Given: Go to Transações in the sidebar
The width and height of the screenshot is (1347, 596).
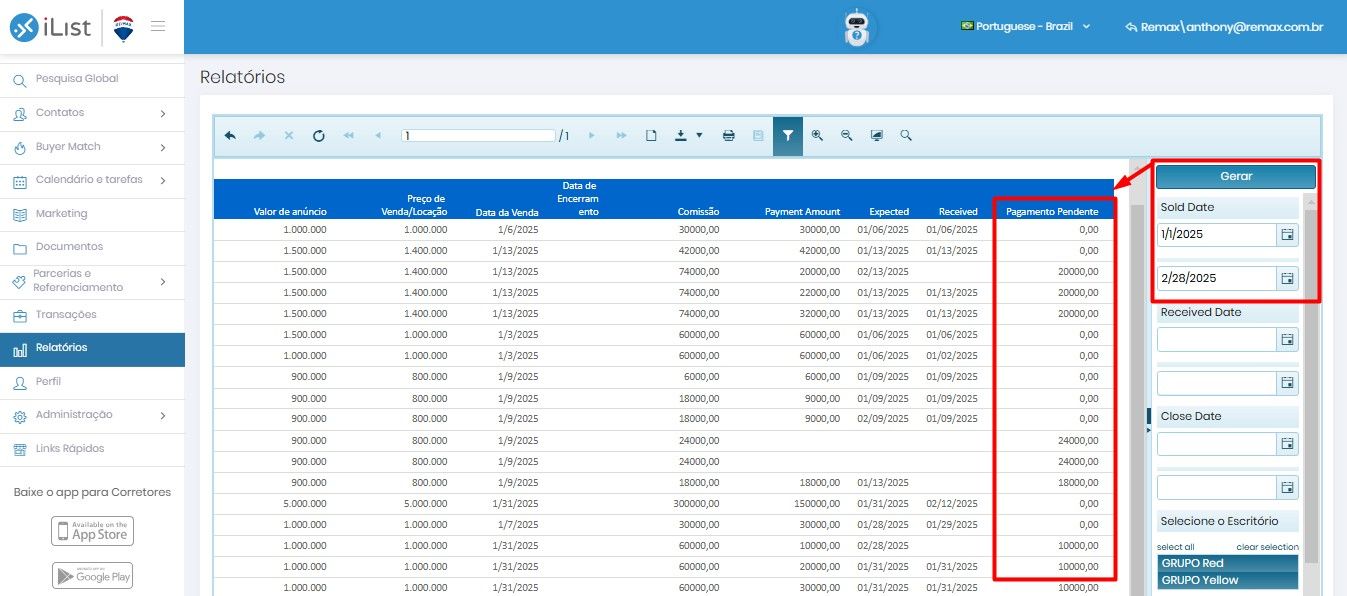Looking at the screenshot, I should 92,315.
